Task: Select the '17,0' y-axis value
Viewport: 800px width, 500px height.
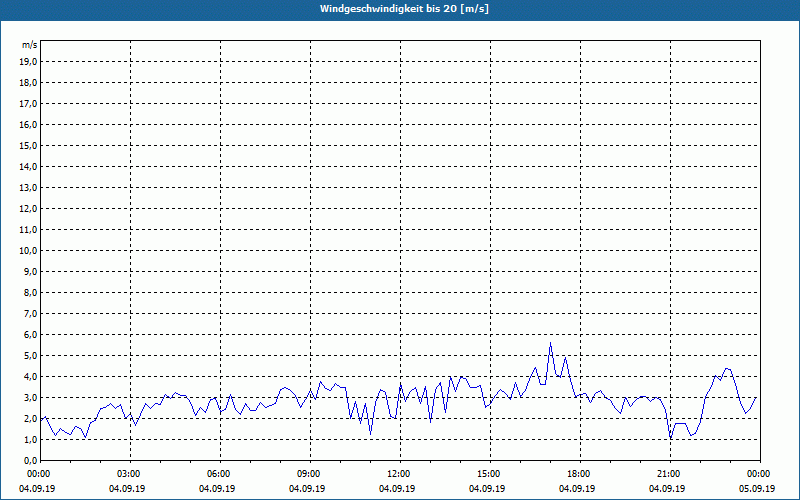Action: [x=29, y=104]
